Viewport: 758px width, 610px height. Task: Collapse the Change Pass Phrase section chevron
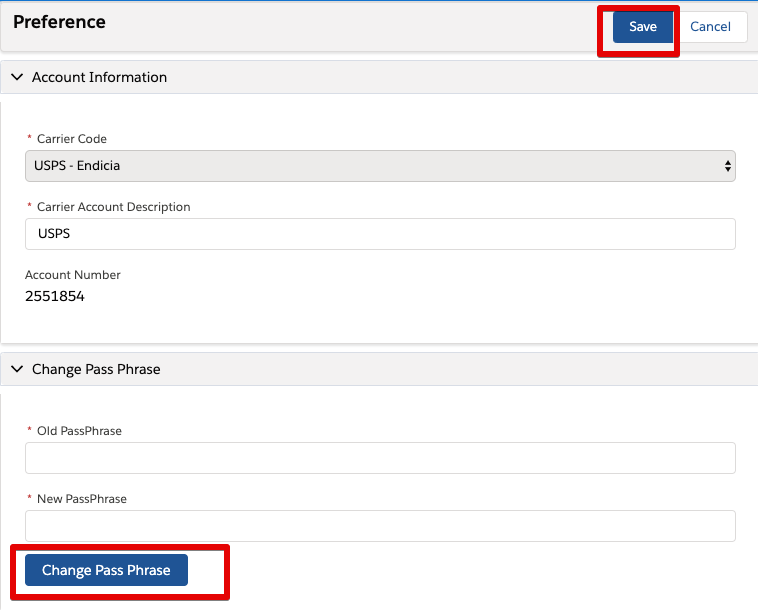coord(17,369)
